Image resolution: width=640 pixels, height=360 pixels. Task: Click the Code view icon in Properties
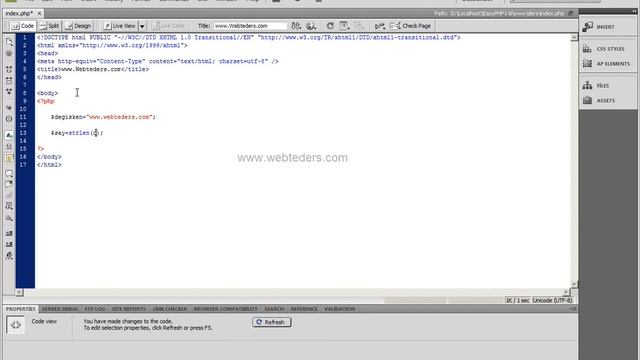click(x=16, y=325)
